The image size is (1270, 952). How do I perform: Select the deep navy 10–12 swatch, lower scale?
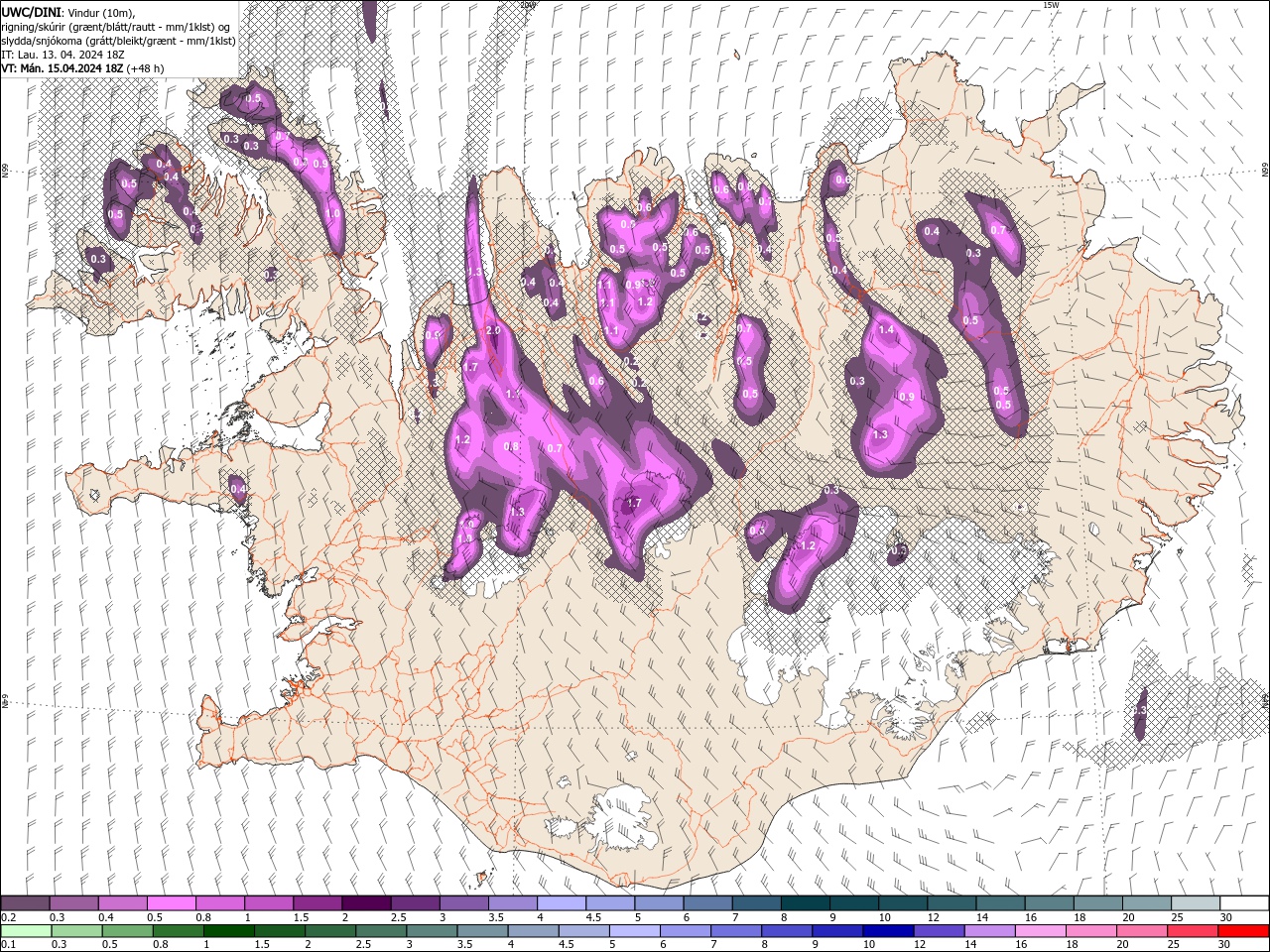click(x=888, y=930)
